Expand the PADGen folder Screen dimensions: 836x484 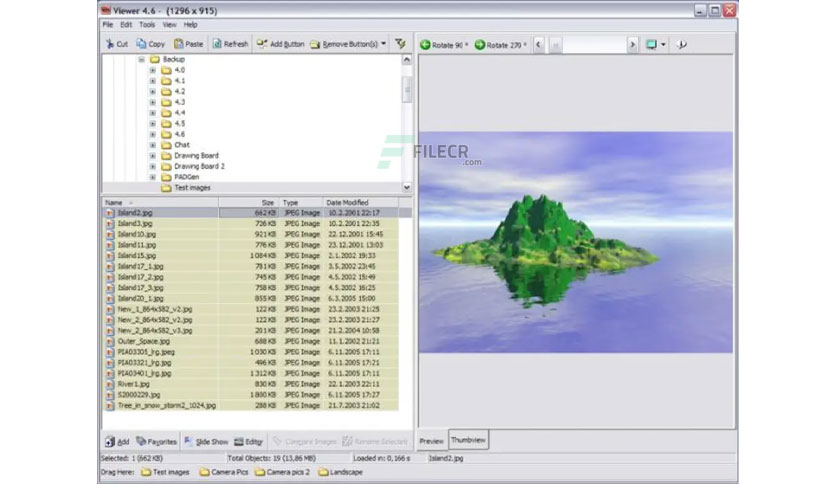click(152, 177)
